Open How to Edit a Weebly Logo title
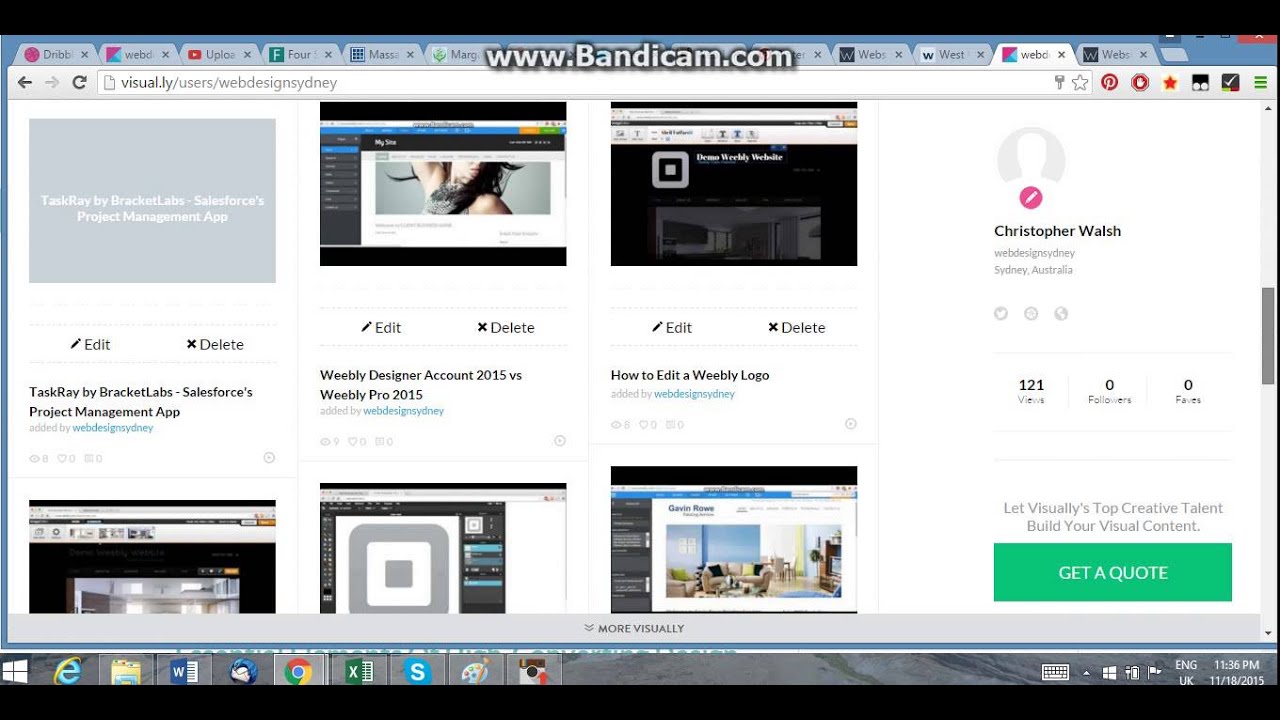Screen dimensions: 1280x720 [x=690, y=375]
